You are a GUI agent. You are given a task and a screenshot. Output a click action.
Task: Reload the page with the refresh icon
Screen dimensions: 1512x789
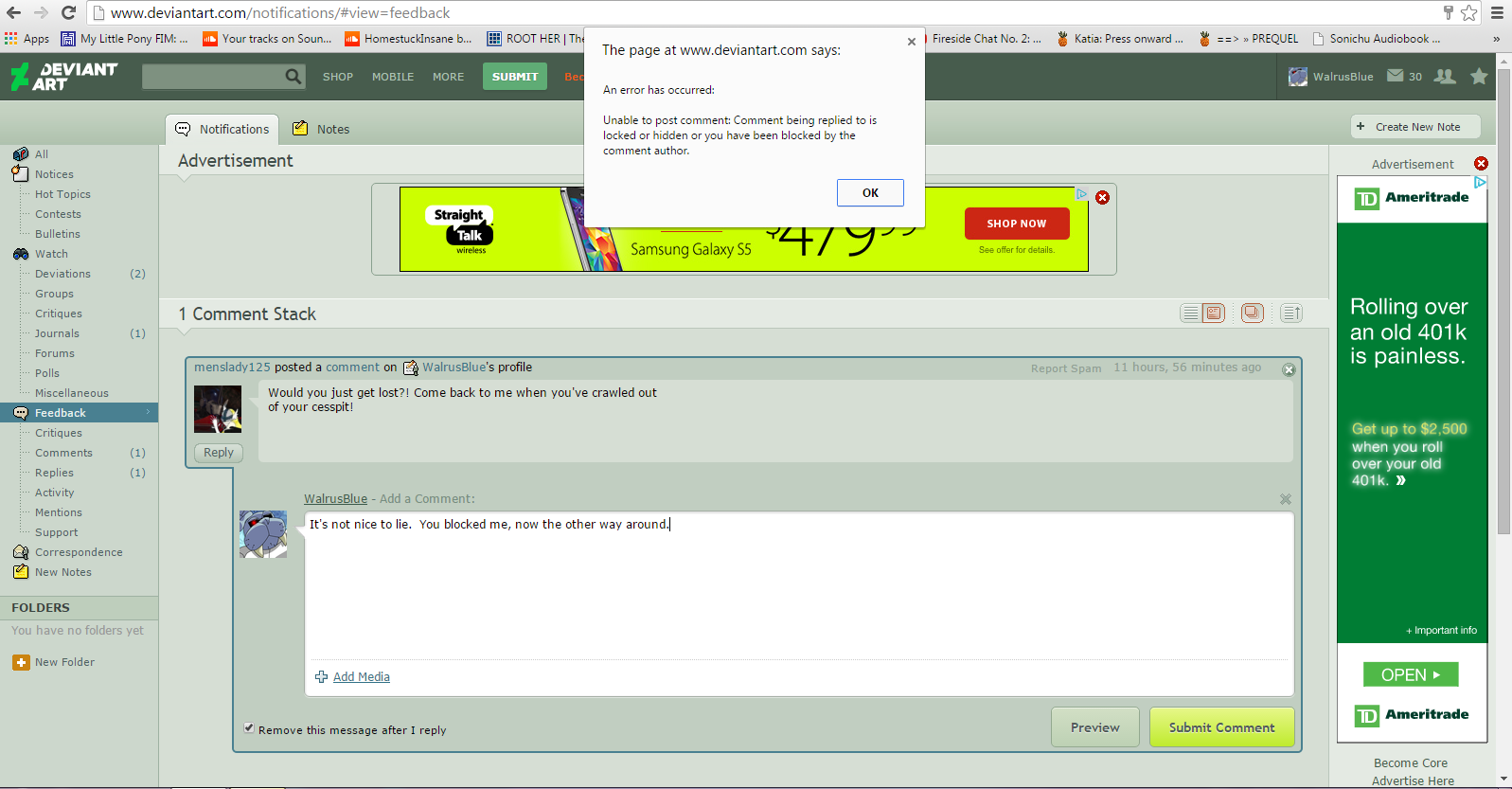coord(68,12)
